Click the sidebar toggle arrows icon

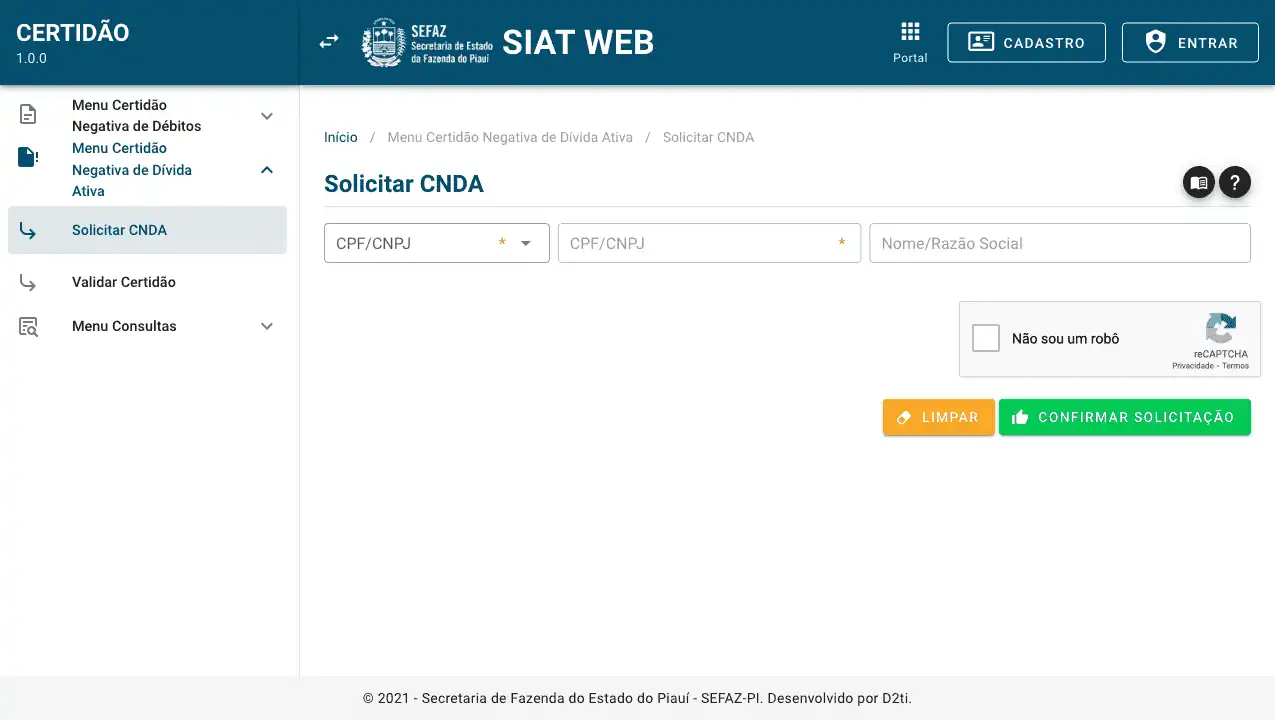329,42
